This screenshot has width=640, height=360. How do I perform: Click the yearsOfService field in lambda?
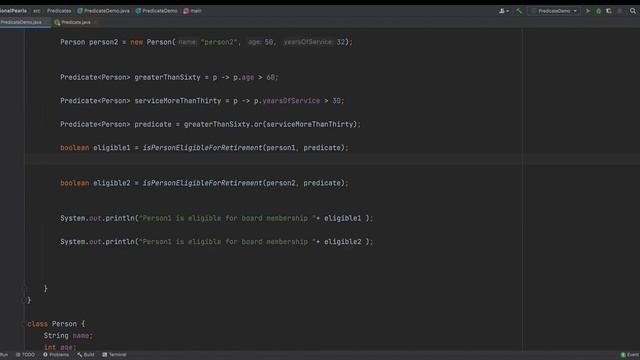point(291,101)
